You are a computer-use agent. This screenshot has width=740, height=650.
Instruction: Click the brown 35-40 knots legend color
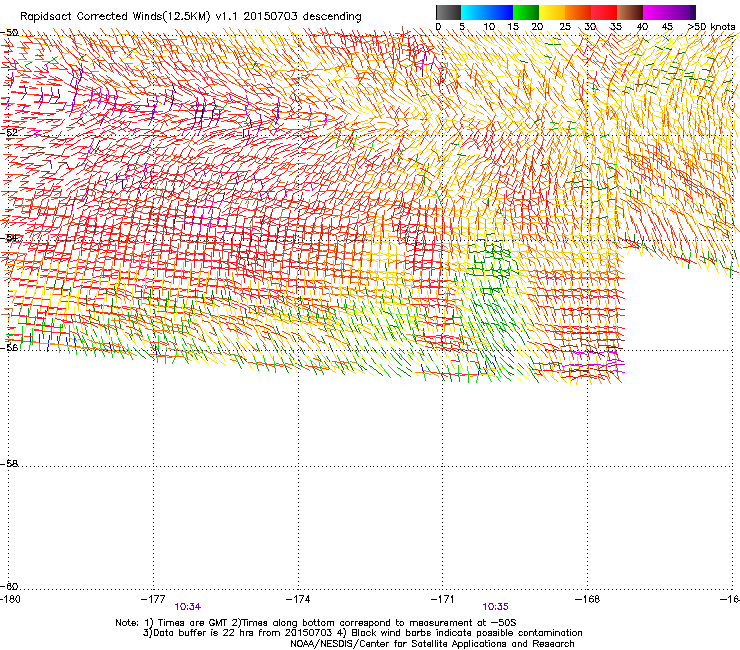[630, 13]
